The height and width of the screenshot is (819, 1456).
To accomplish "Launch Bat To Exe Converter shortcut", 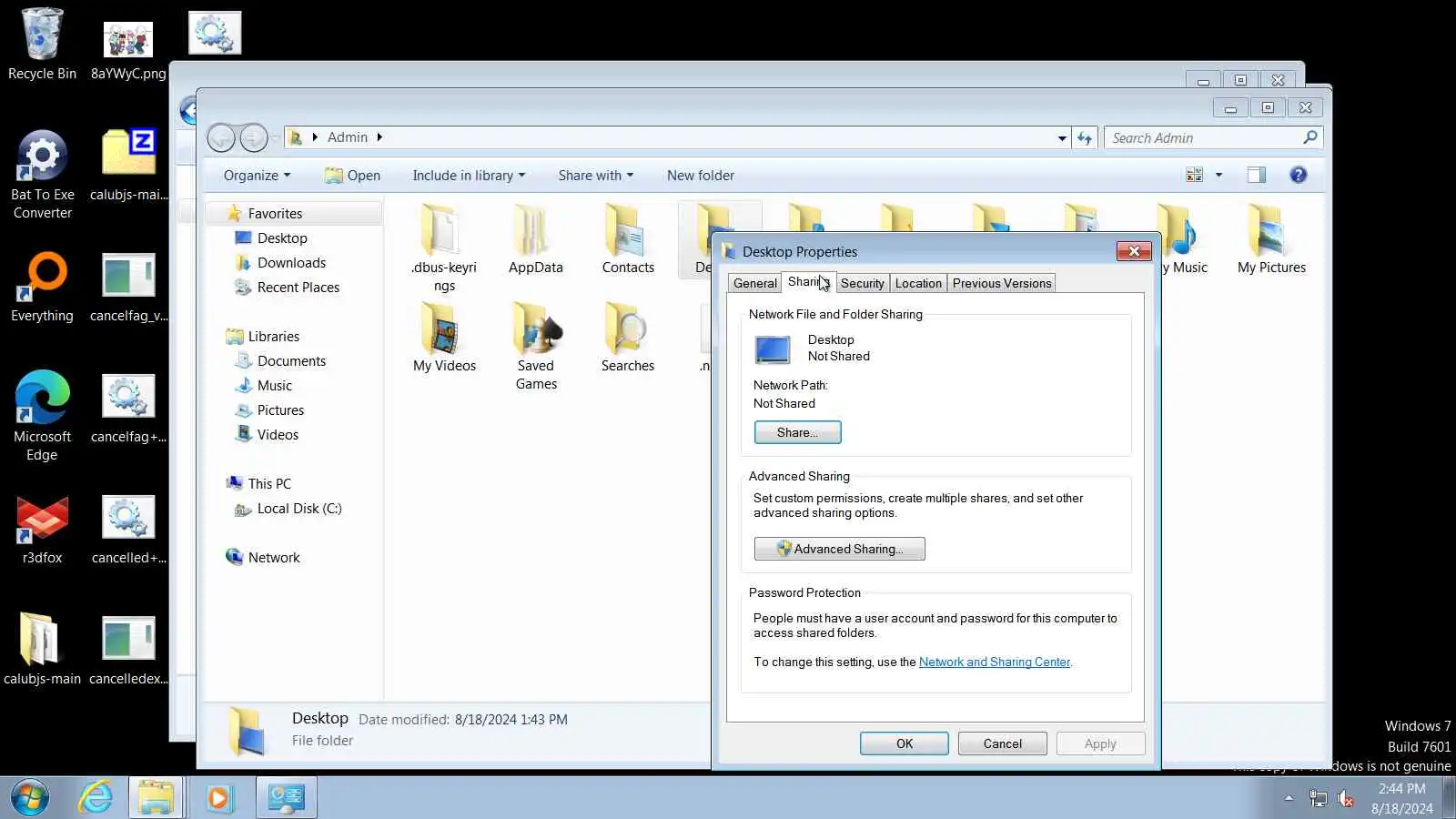I will (x=42, y=175).
